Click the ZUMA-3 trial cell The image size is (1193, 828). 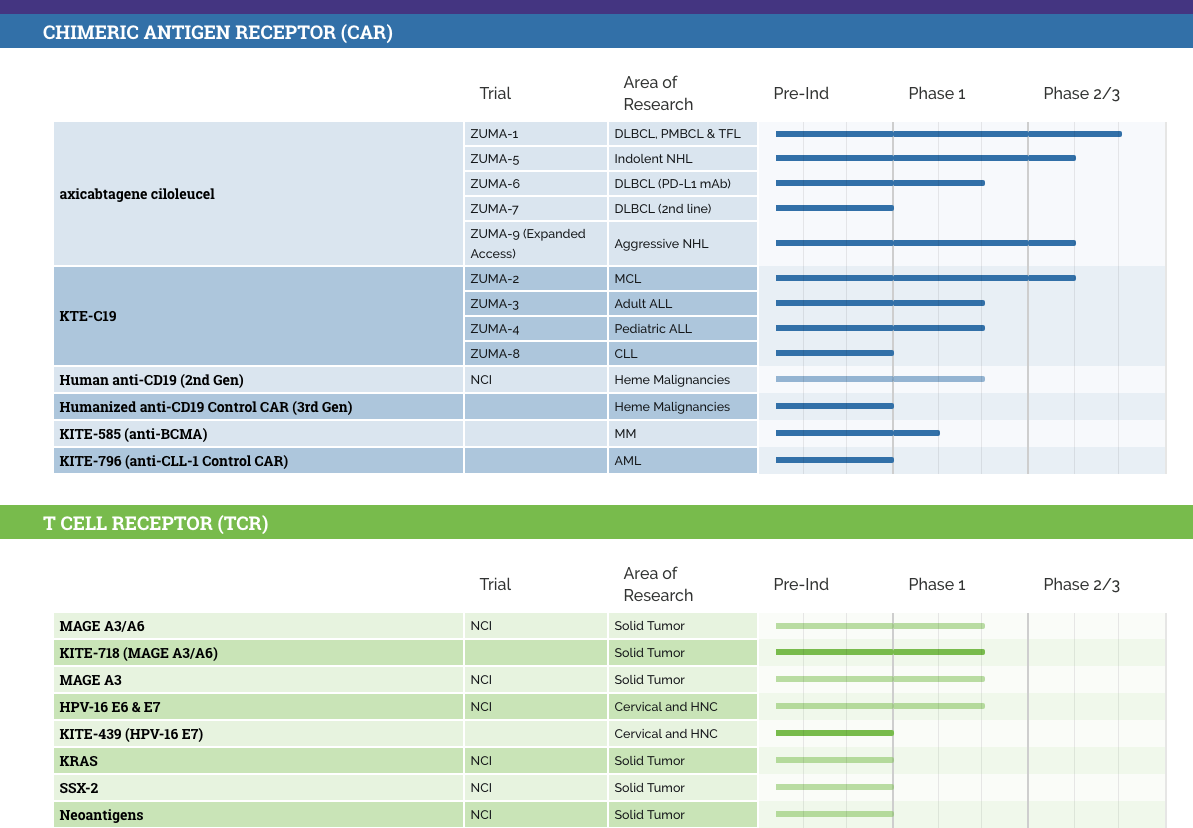pos(536,304)
